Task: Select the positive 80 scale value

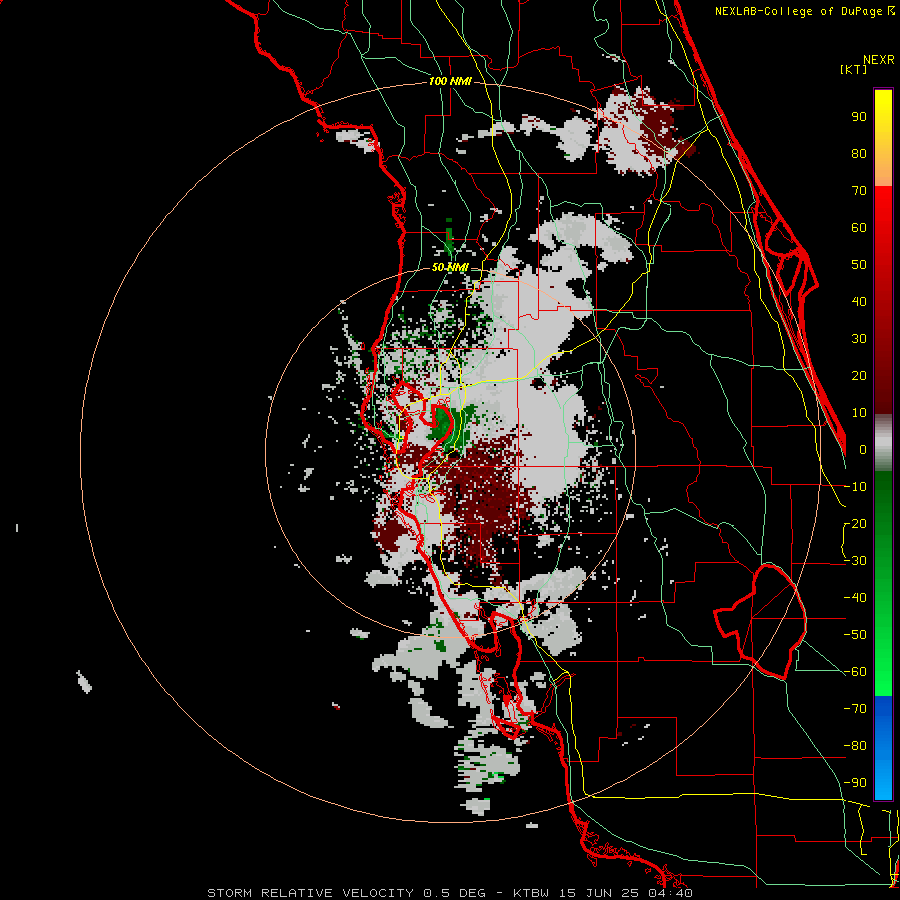Action: (859, 153)
